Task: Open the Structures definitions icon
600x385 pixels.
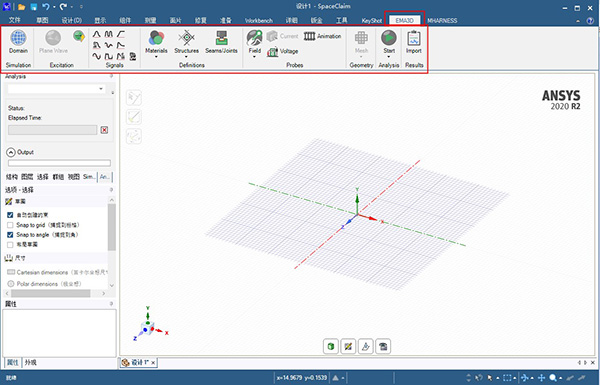Action: click(x=186, y=38)
